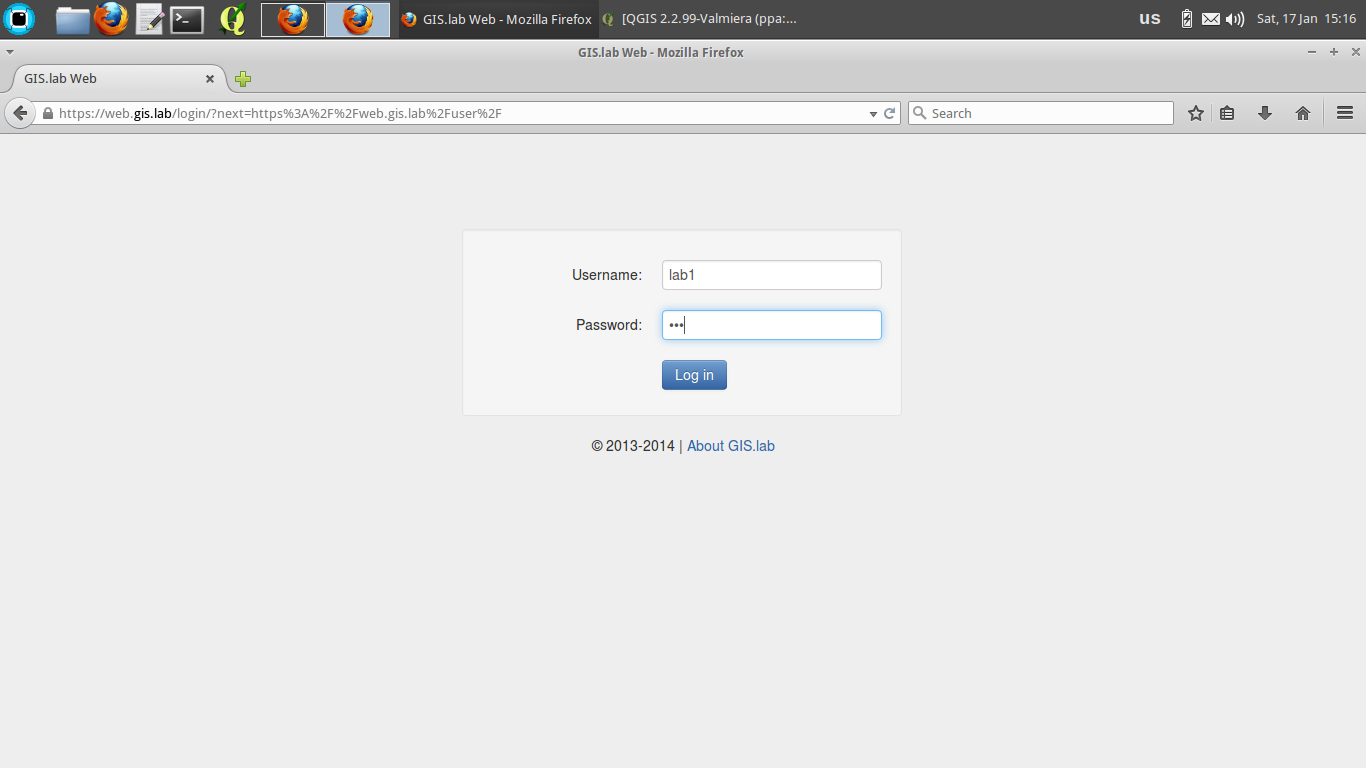Focus the URL address bar
This screenshot has width=1366, height=768.
pos(460,113)
